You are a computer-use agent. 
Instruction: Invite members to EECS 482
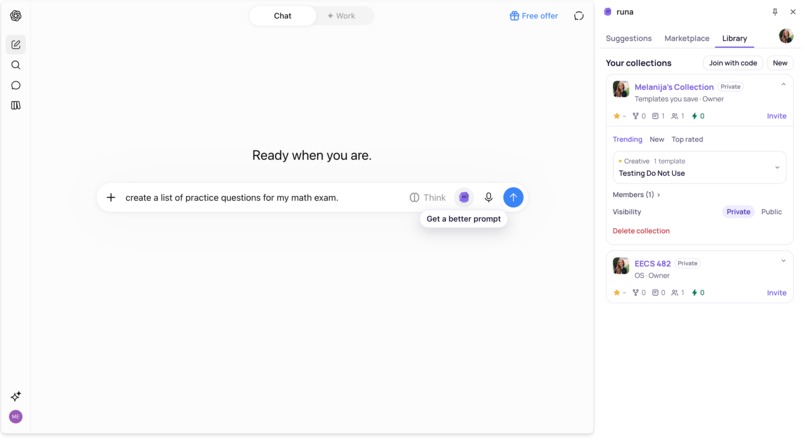(776, 293)
